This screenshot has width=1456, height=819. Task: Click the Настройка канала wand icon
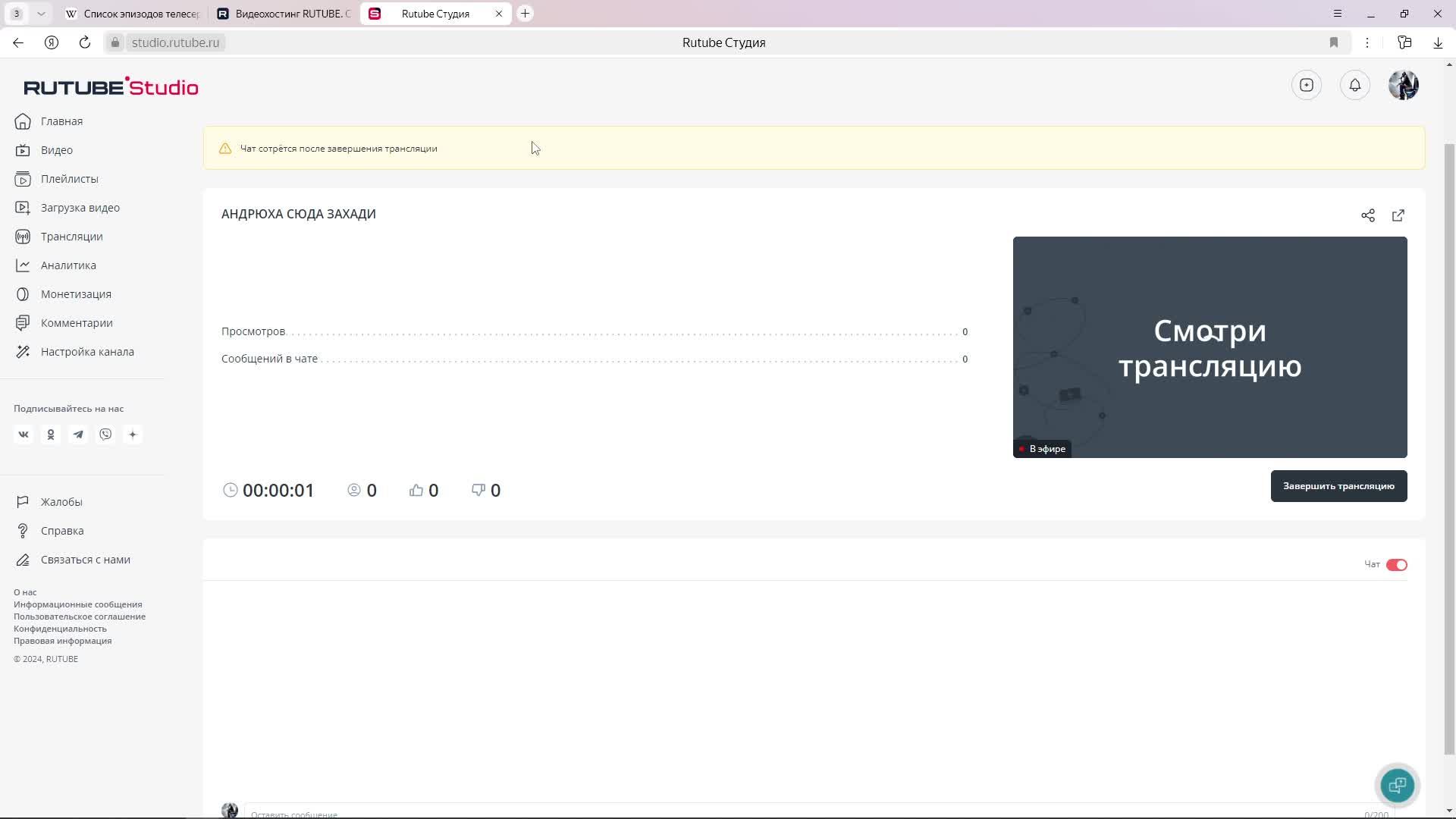pyautogui.click(x=23, y=352)
